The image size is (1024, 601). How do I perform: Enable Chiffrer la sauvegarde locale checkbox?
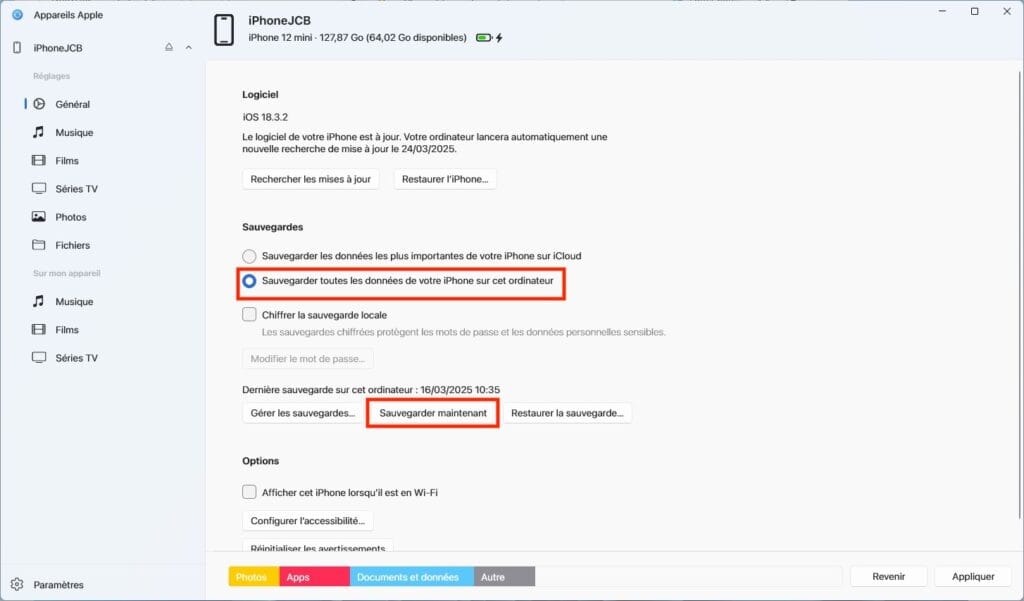(250, 315)
